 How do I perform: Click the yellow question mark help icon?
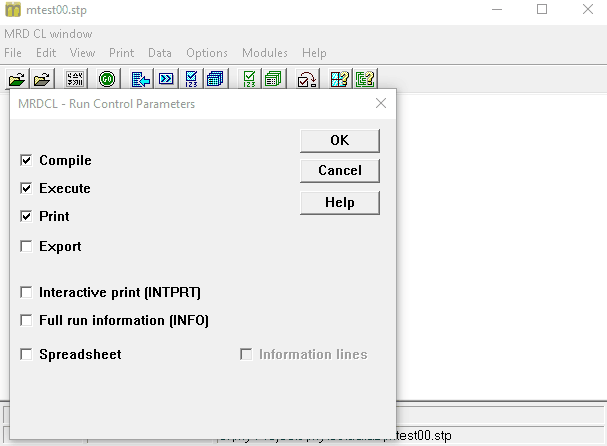(365, 79)
